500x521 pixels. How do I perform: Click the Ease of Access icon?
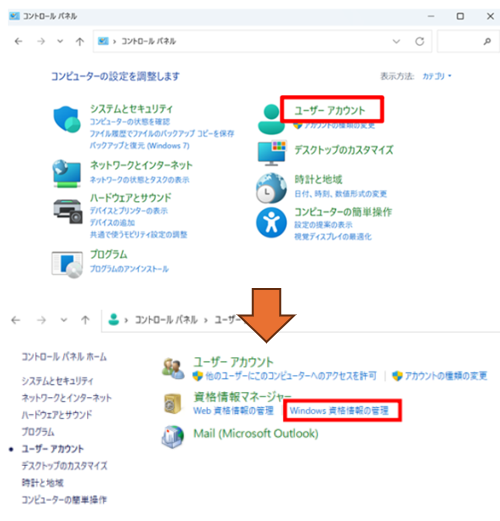pos(271,222)
